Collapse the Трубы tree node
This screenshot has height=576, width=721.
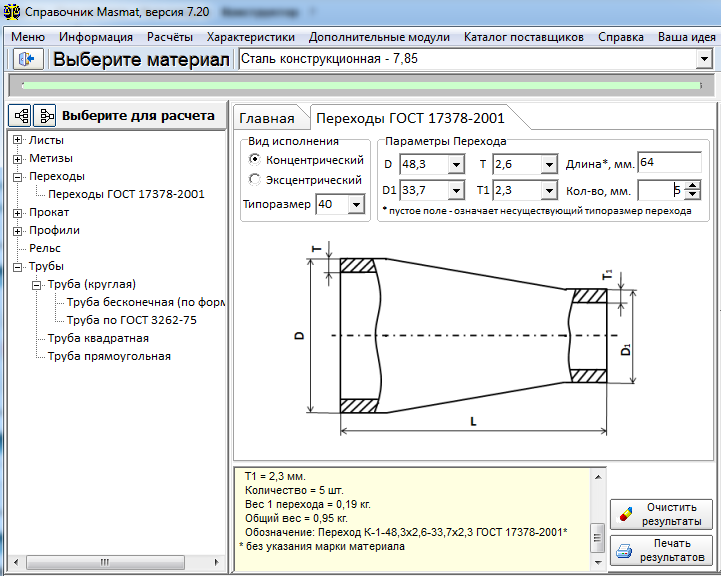(x=18, y=266)
